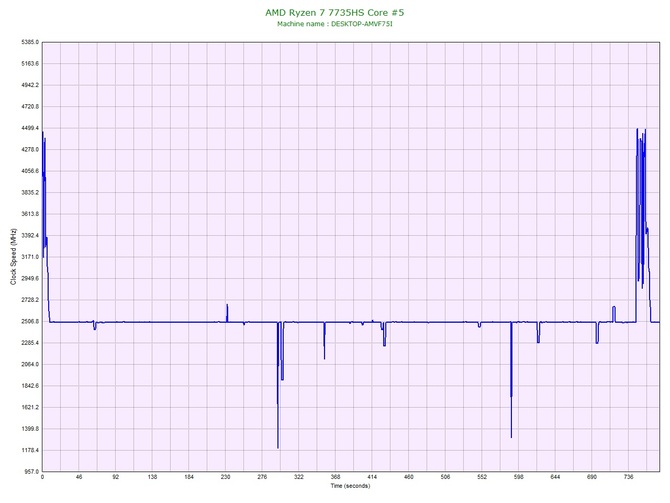This screenshot has width=670, height=503.
Task: Click the 1621.2 y-axis value
Action: 30,407
